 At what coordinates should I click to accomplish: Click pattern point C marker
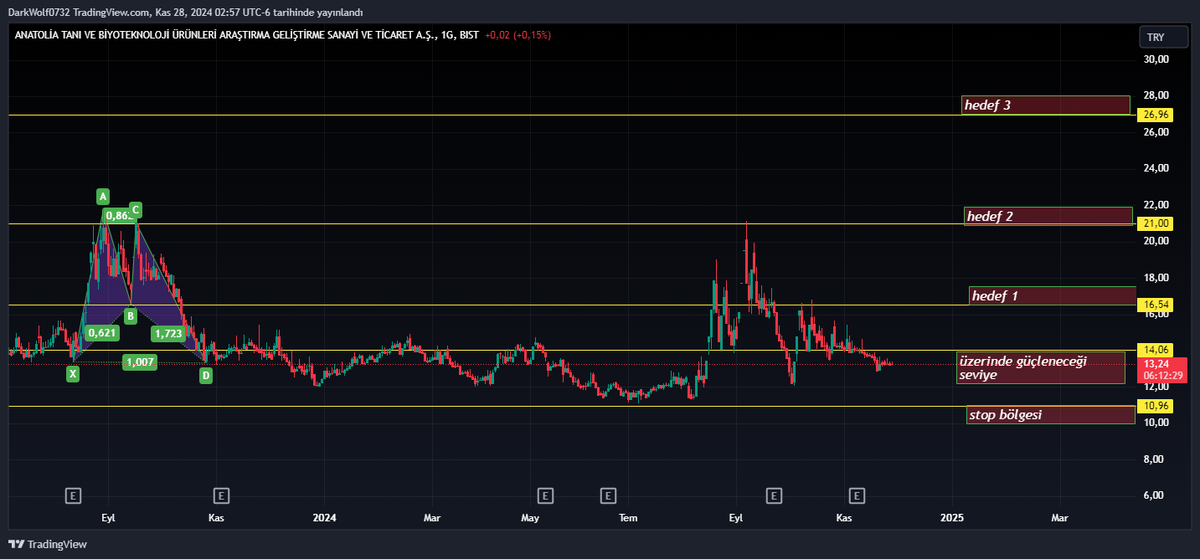coord(135,210)
